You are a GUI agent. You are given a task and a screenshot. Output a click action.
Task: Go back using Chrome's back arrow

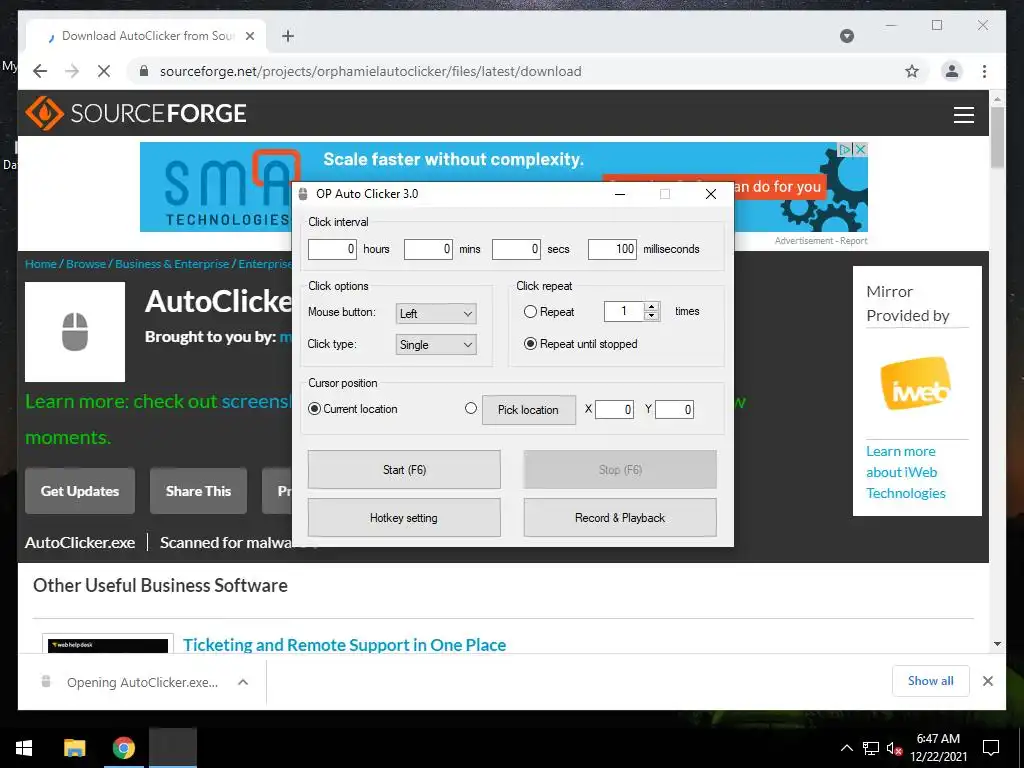pyautogui.click(x=40, y=71)
